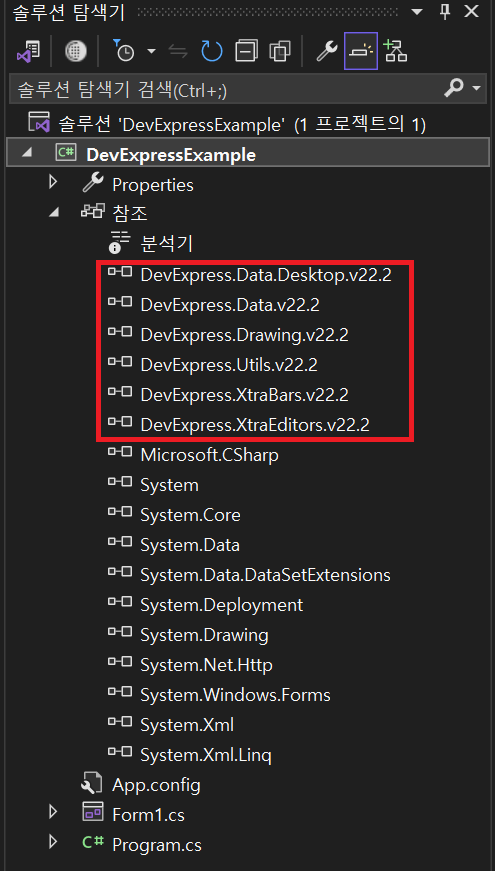Select DevExpress.Data.v22.2 reference

(230, 304)
